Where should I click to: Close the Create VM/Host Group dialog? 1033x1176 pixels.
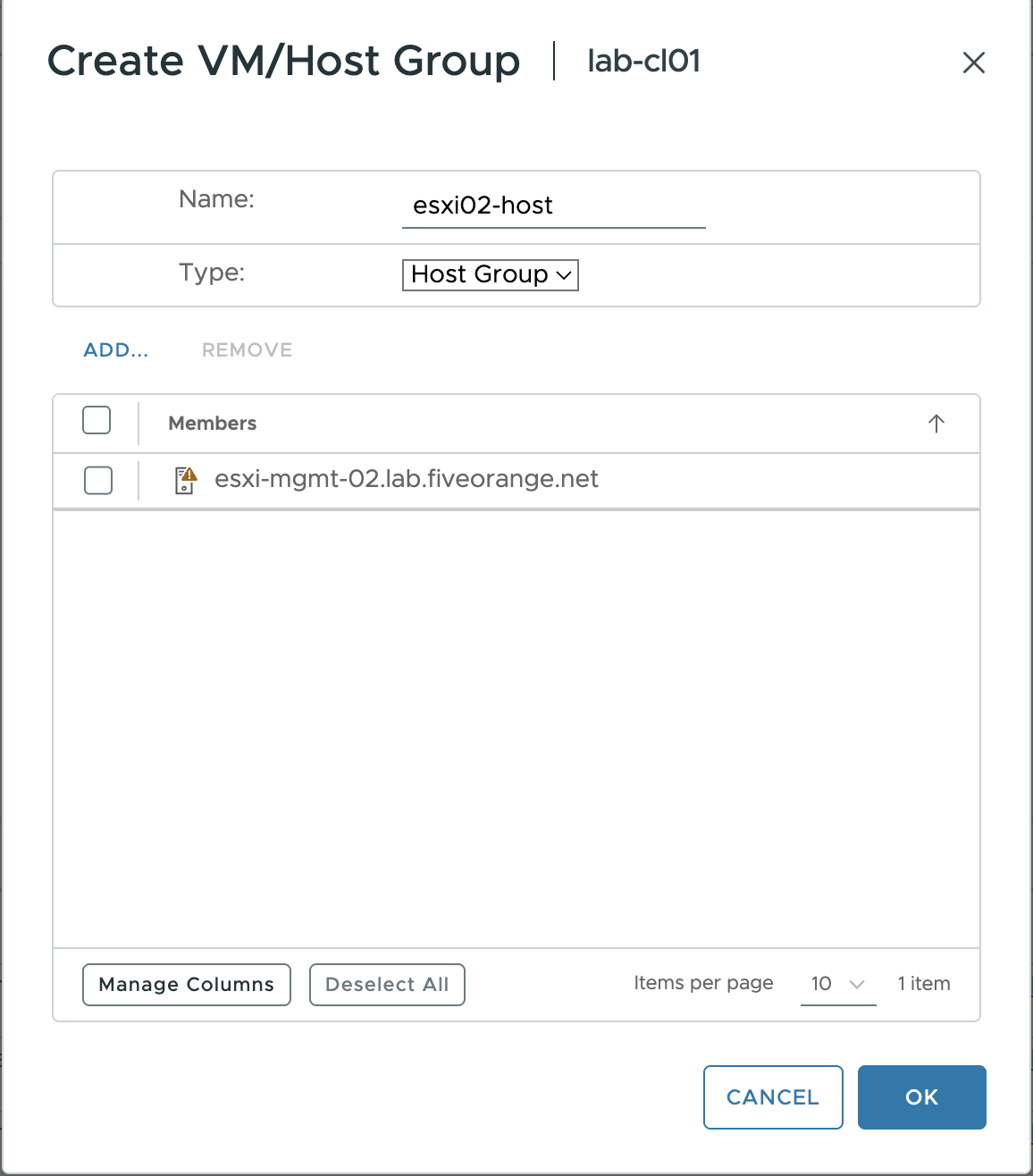973,63
